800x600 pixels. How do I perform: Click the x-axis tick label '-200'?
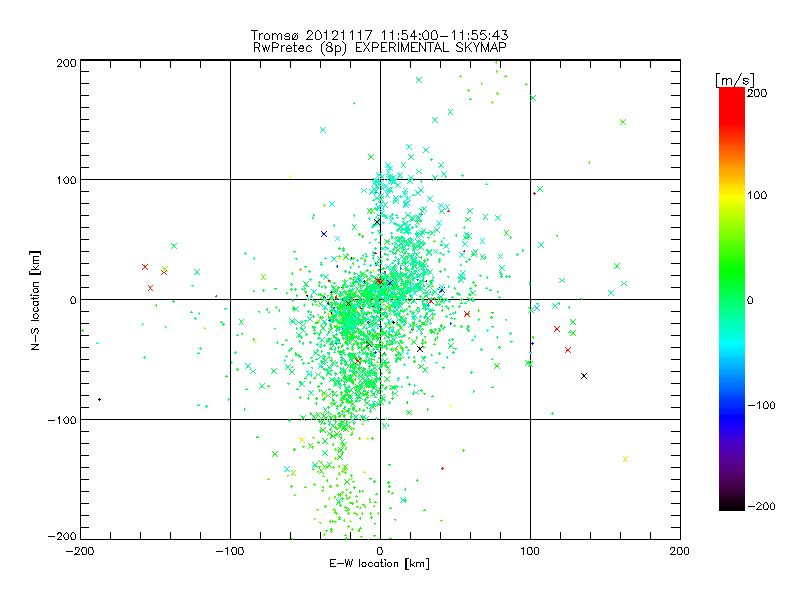pos(80,551)
